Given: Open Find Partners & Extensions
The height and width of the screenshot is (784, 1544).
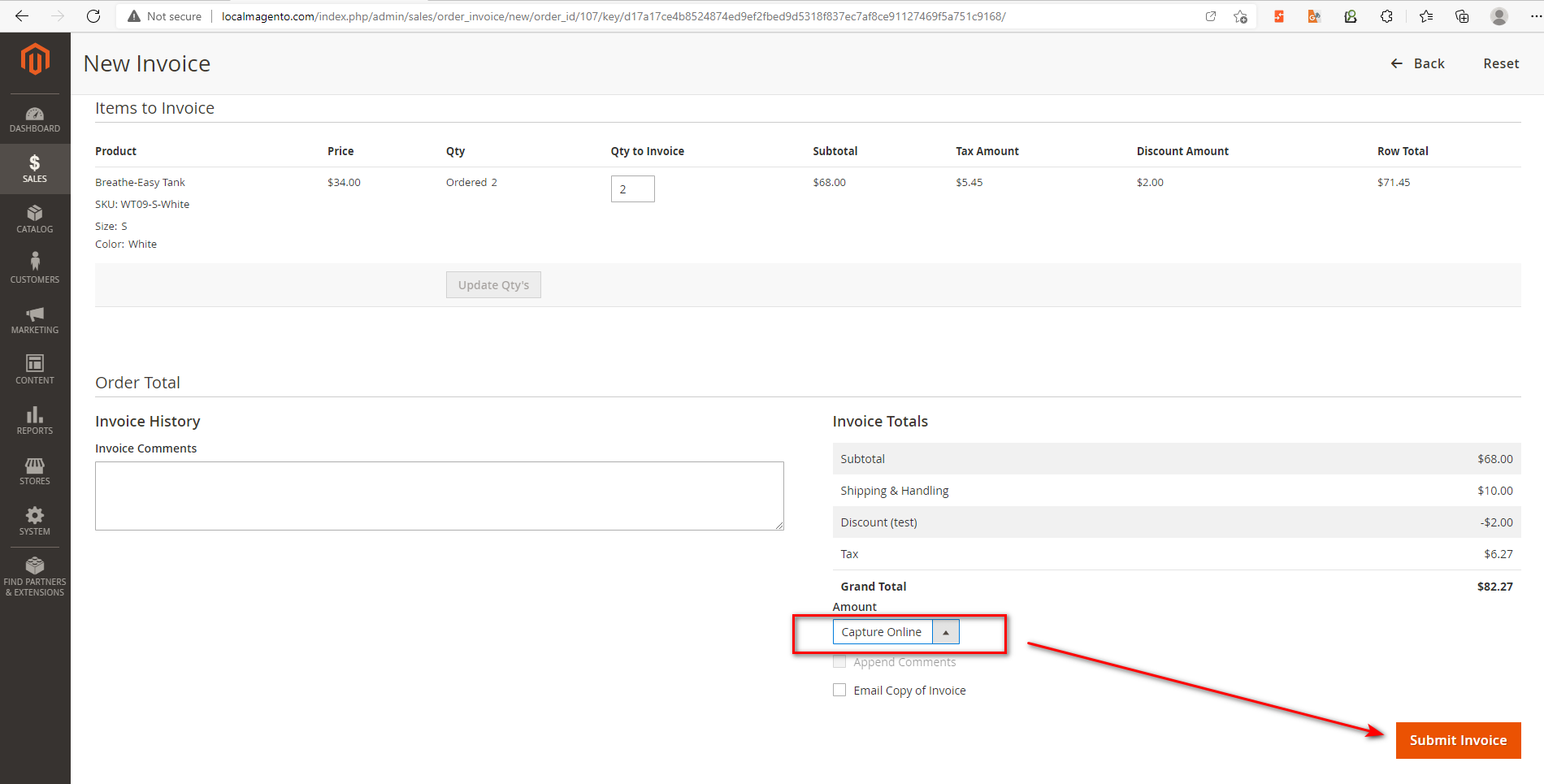Looking at the screenshot, I should [x=35, y=576].
